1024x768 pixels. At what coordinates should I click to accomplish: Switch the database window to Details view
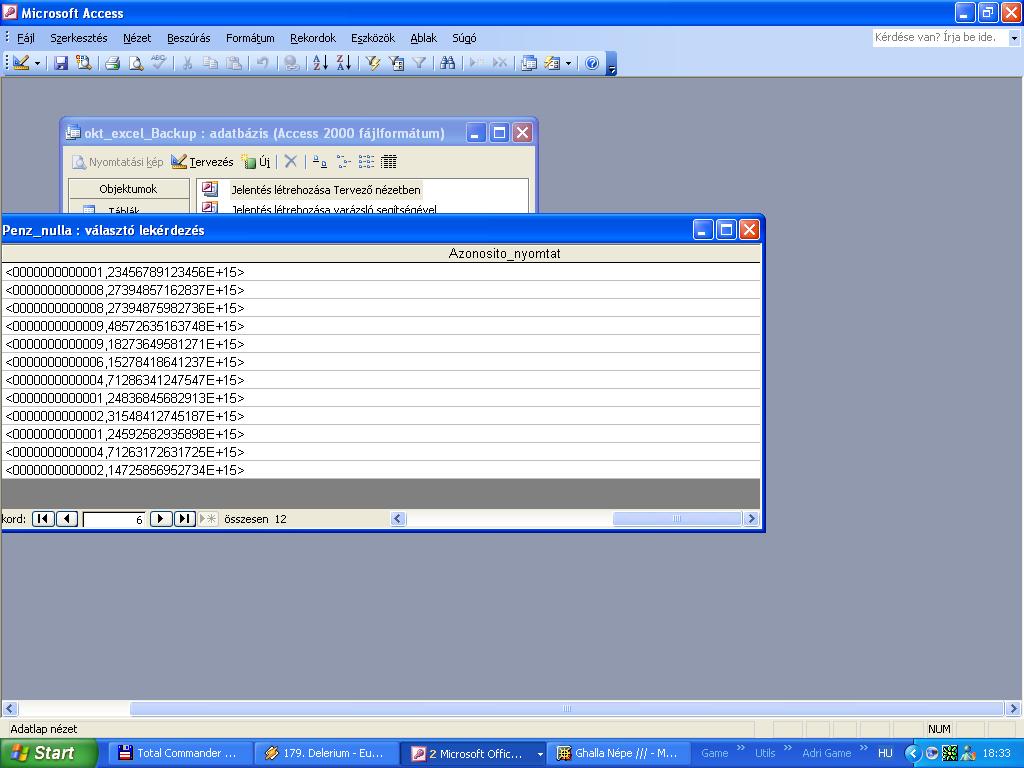click(389, 161)
